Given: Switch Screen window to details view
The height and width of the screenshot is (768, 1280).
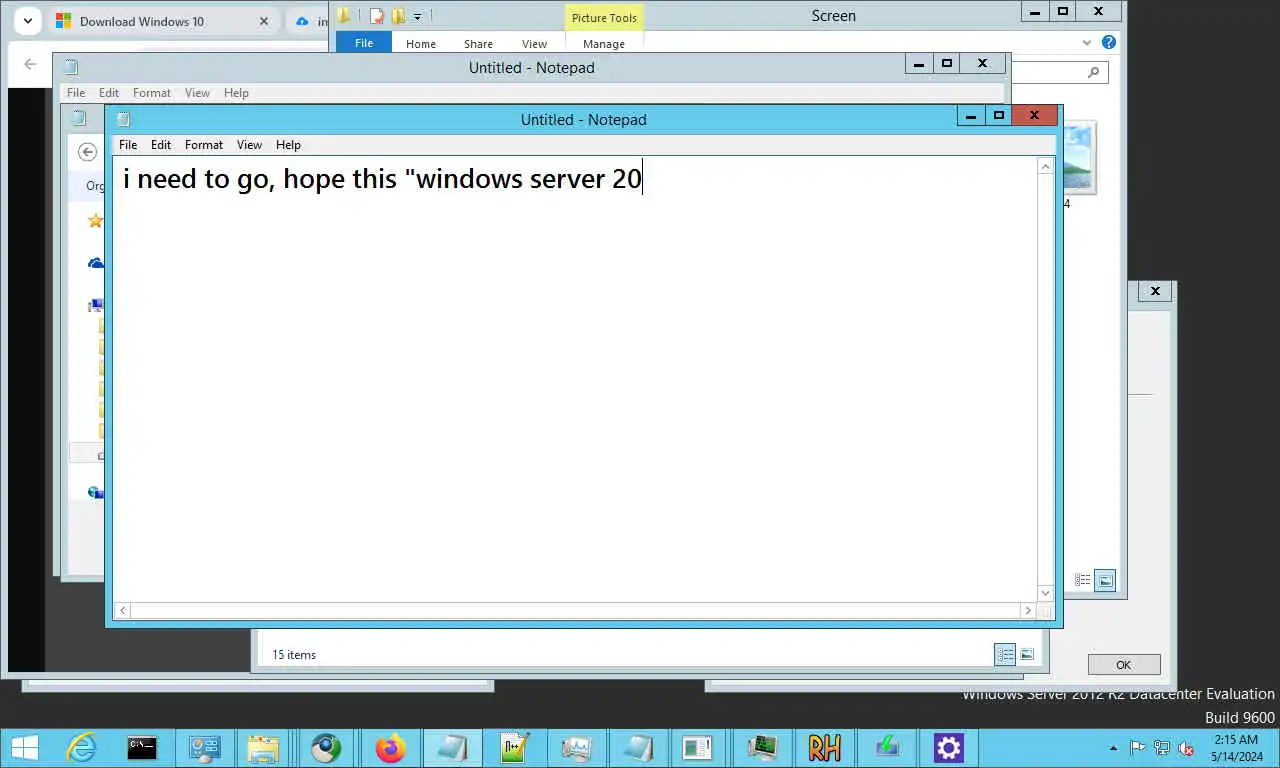Looking at the screenshot, I should 1083,580.
